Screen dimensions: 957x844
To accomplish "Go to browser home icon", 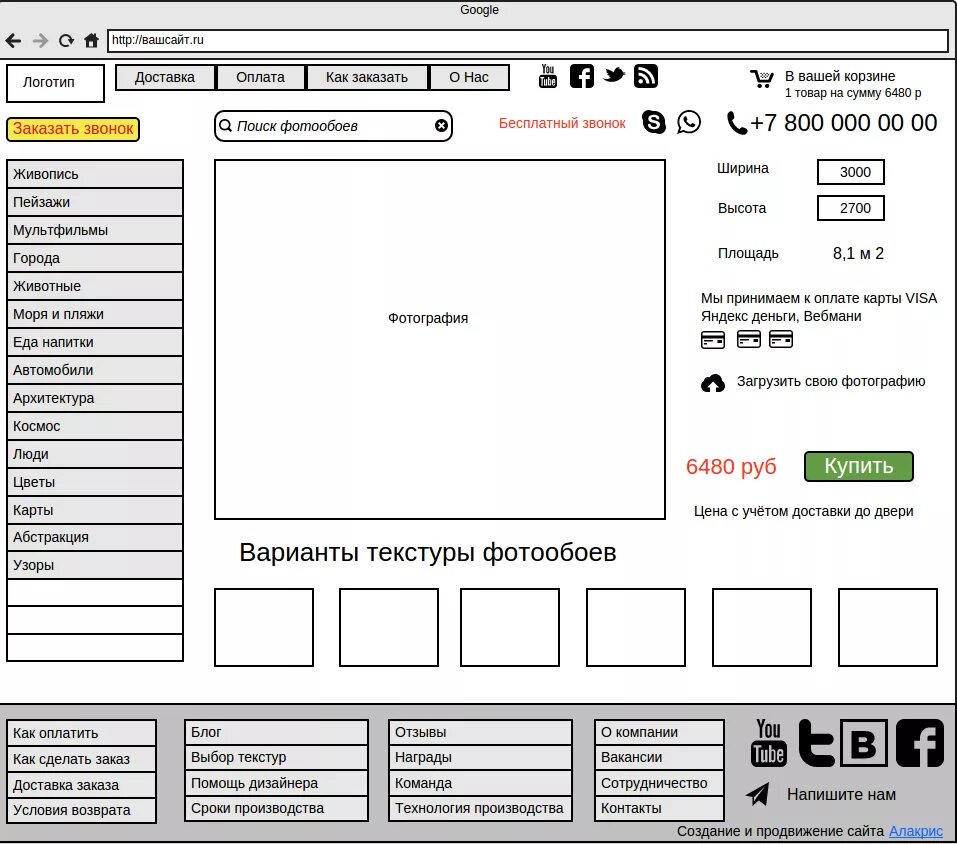I will [92, 41].
